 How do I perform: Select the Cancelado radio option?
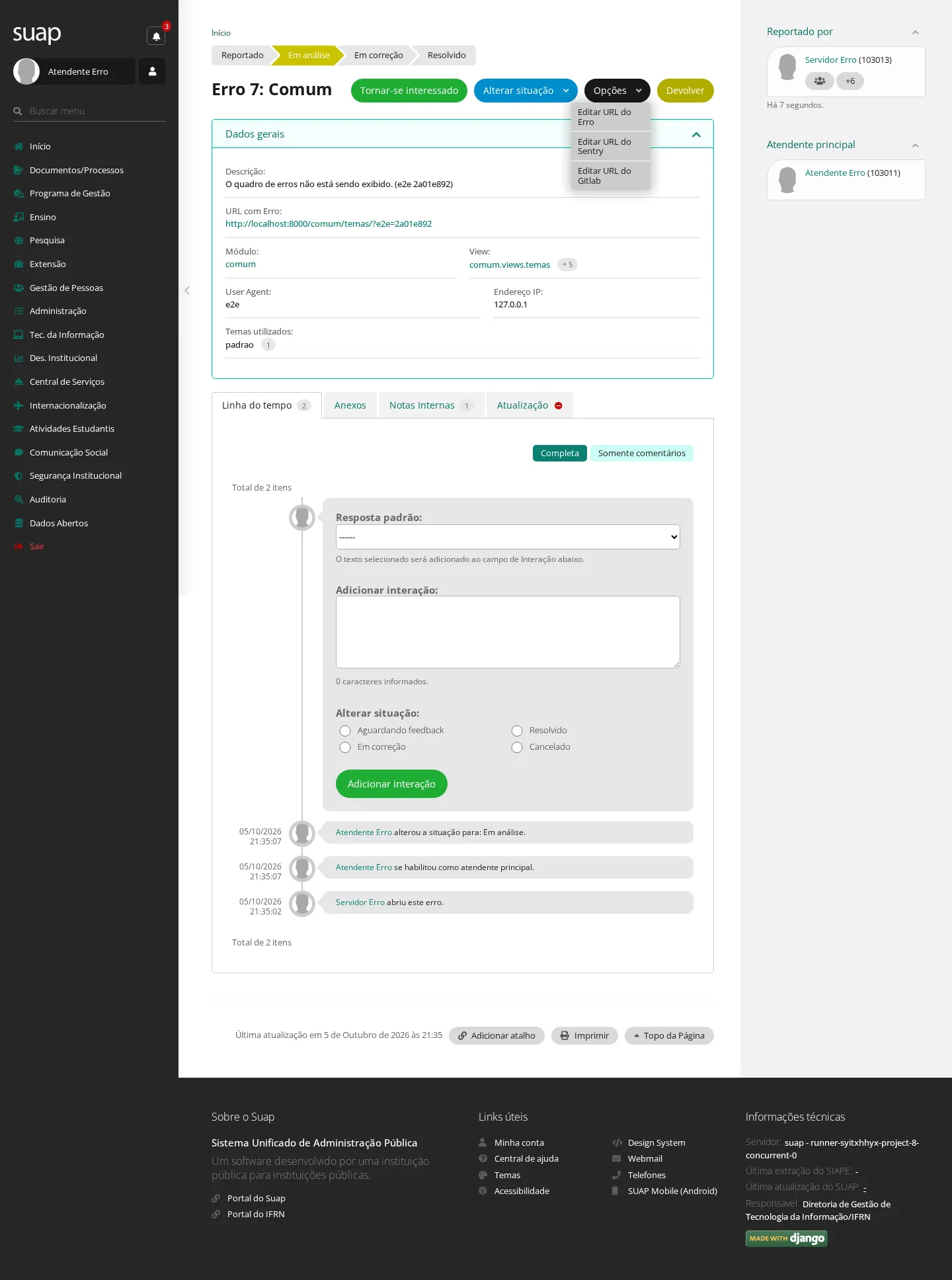(517, 747)
